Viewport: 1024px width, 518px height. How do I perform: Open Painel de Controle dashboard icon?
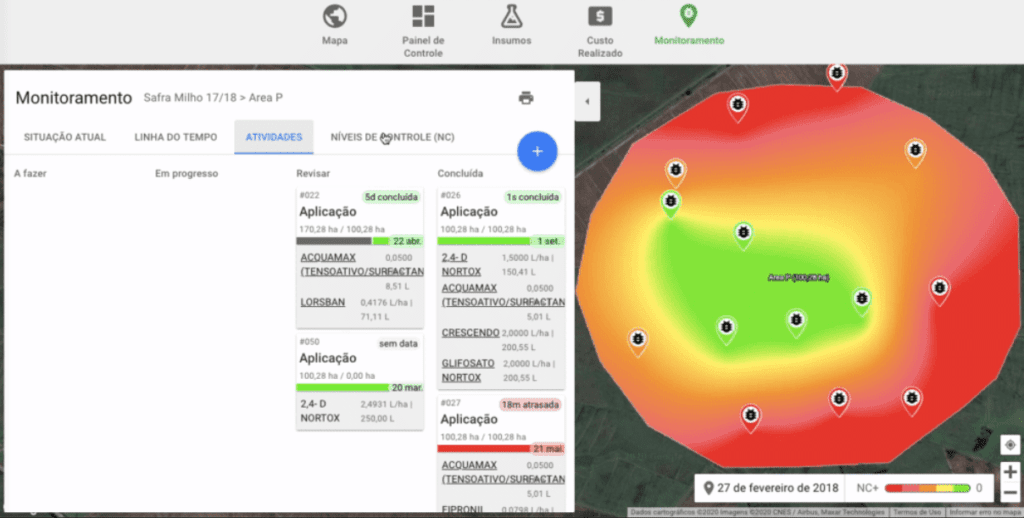(423, 16)
